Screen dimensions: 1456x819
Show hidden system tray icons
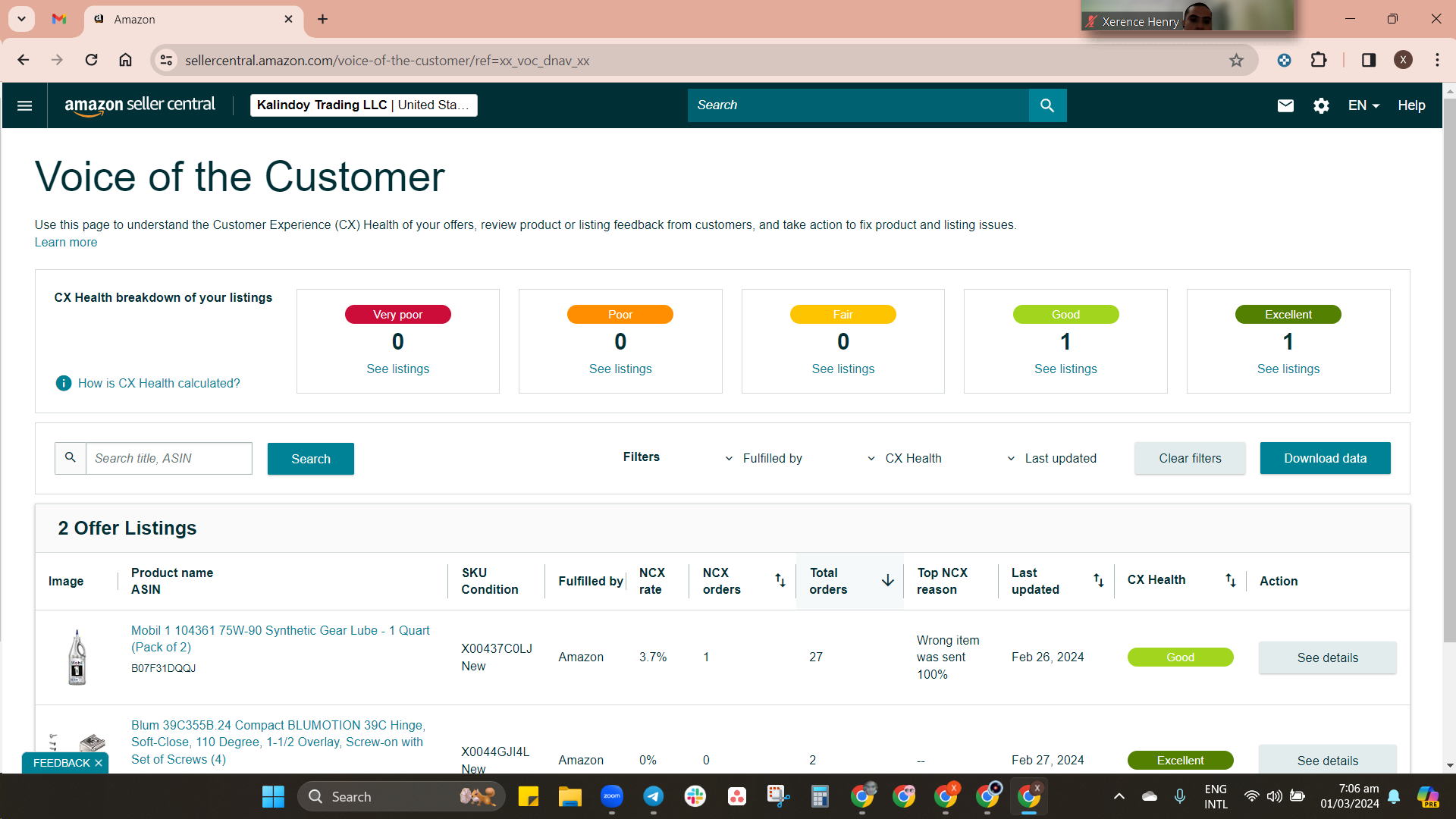pos(1119,796)
